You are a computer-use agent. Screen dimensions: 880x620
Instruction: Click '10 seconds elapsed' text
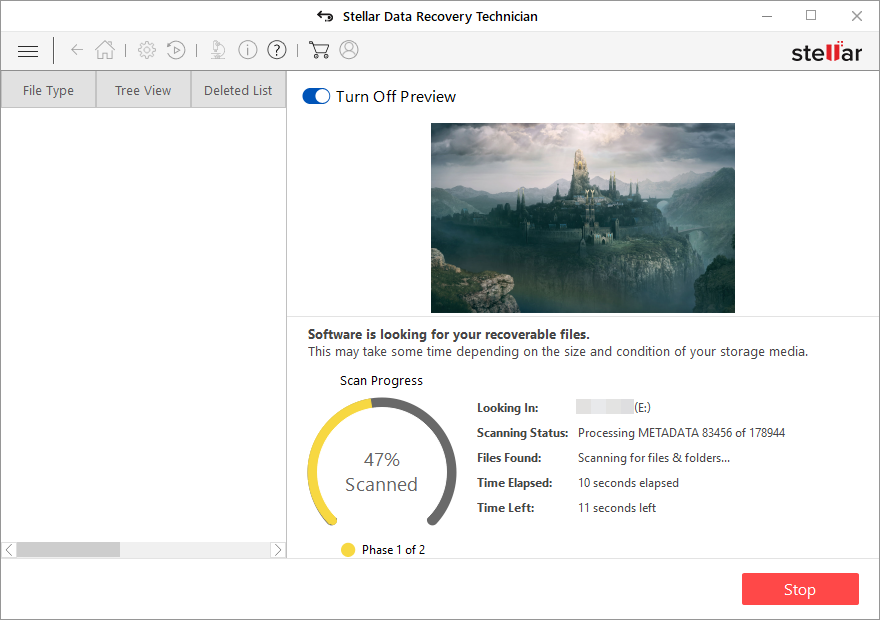pyautogui.click(x=628, y=483)
